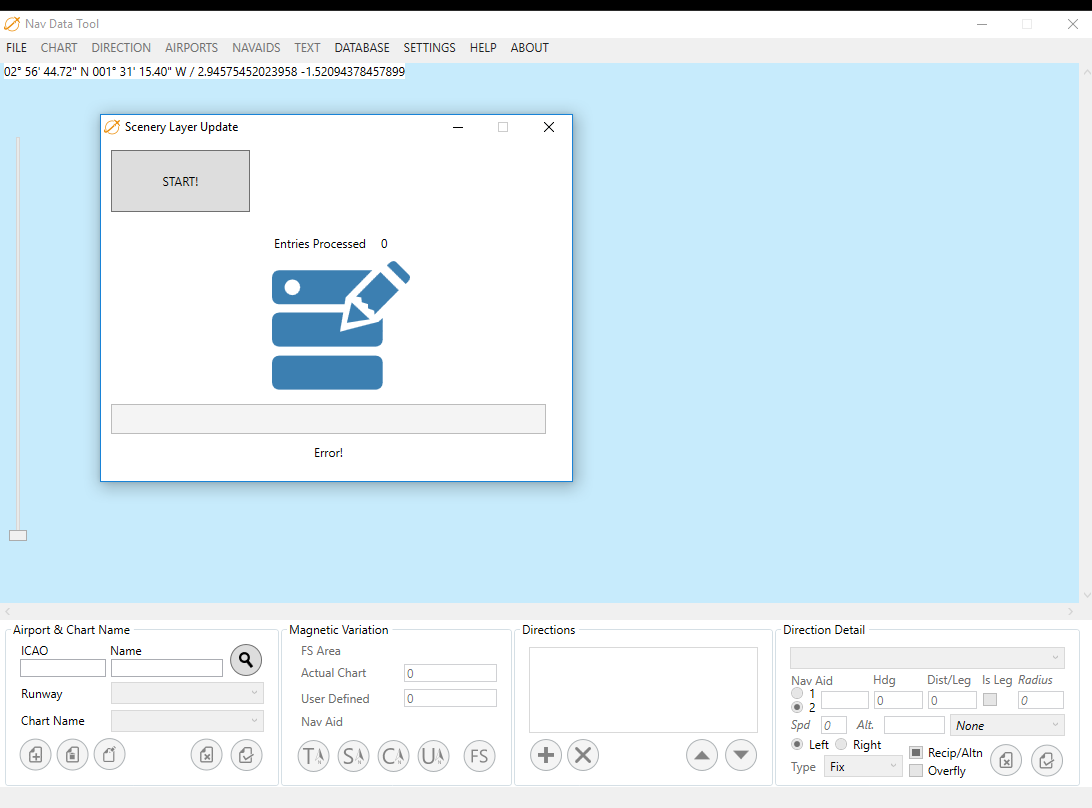This screenshot has width=1092, height=808.
Task: Expand the Type dropdown showing Fix
Action: pos(864,767)
